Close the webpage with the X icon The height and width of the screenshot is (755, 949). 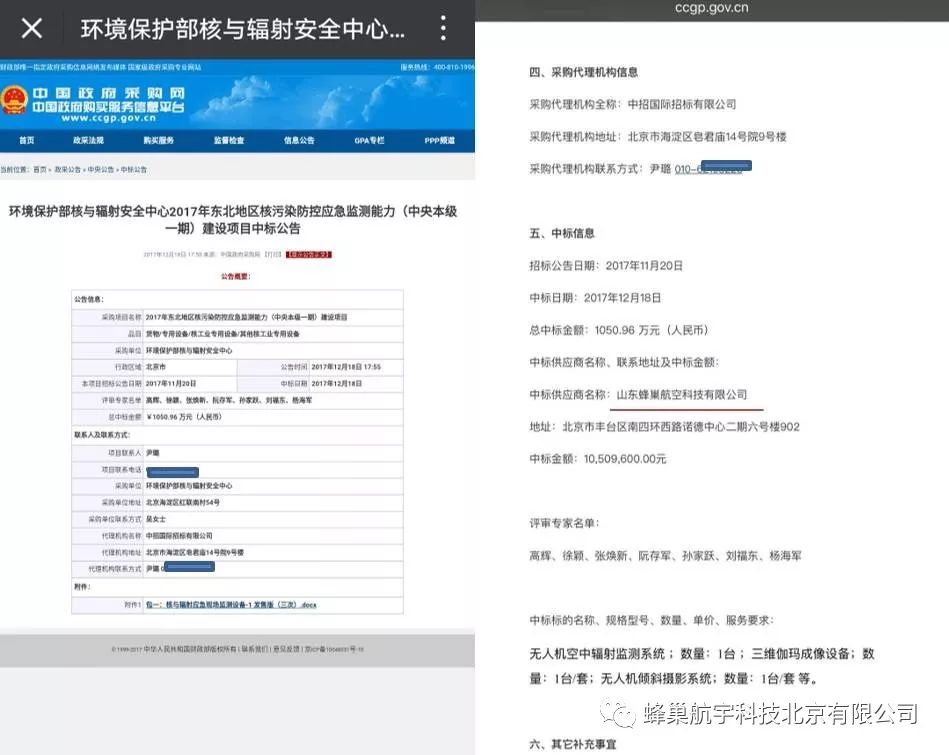32,28
